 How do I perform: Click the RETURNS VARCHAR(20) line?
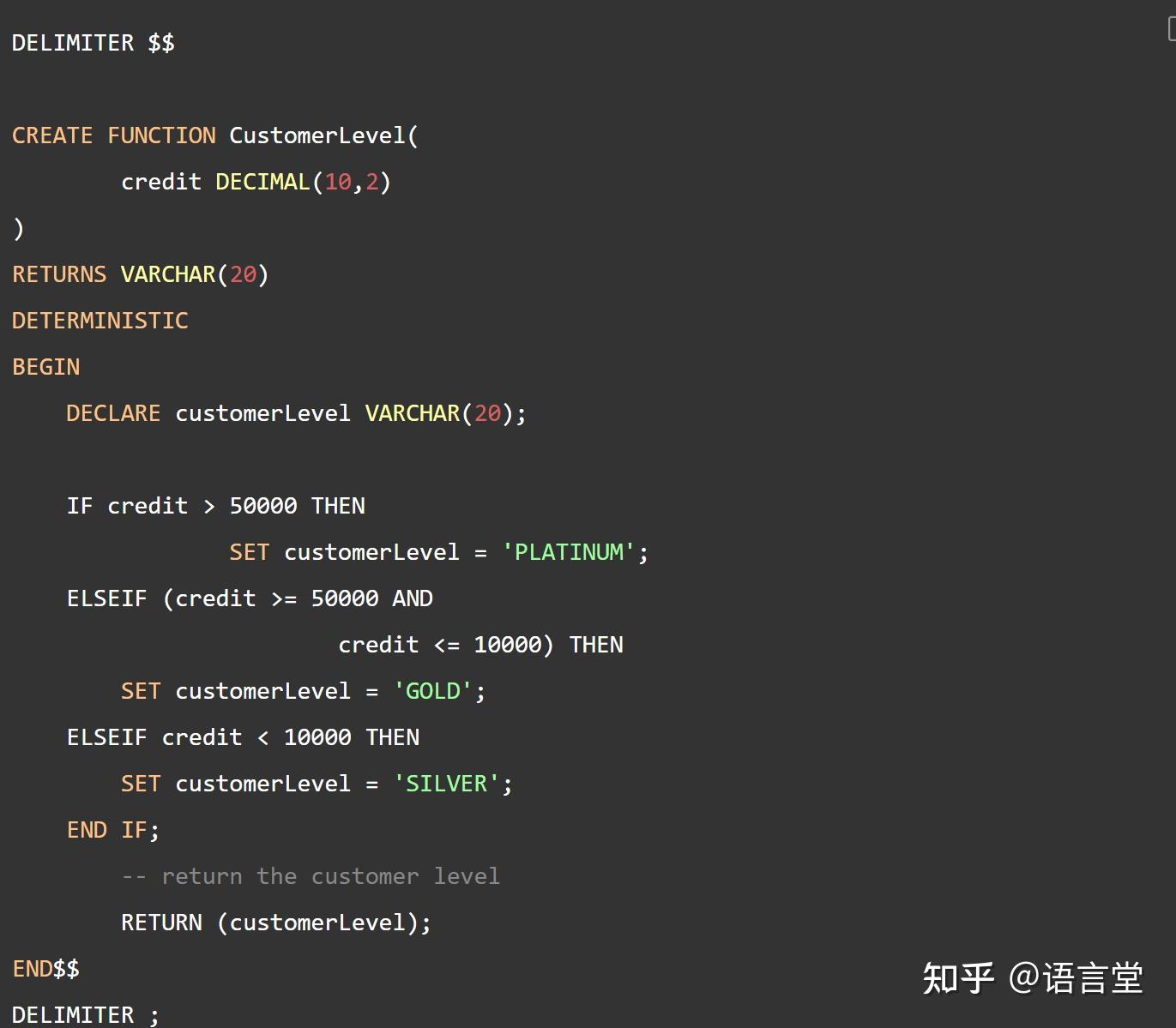139,274
